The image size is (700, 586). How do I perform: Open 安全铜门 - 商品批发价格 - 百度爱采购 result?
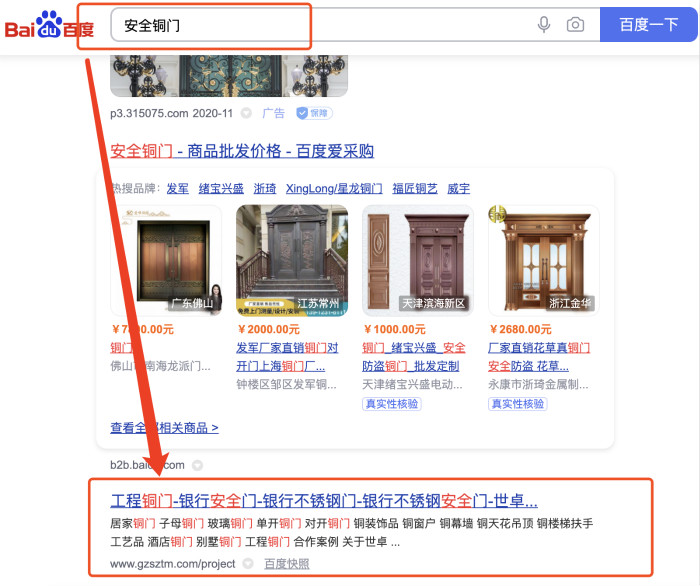point(242,151)
